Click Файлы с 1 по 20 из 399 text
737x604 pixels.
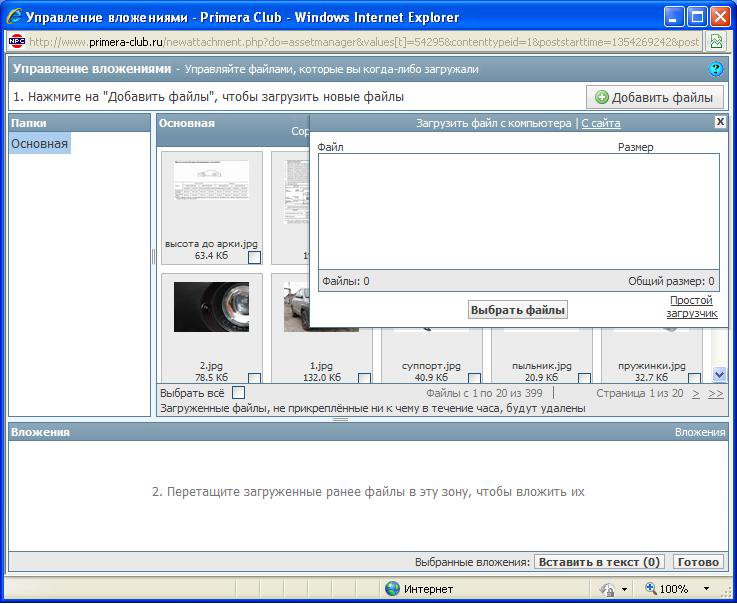click(484, 393)
